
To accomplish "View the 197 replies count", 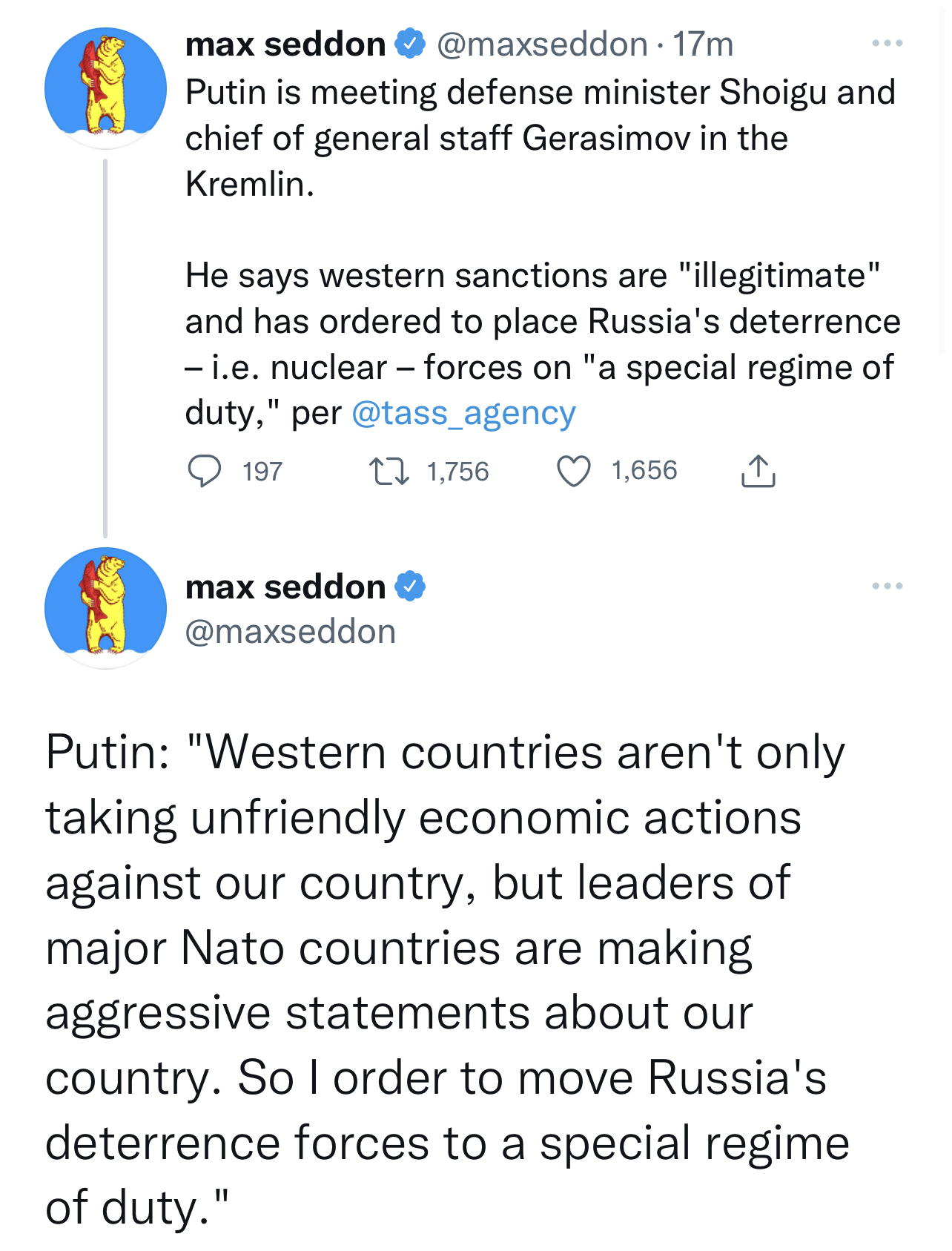I will point(262,472).
